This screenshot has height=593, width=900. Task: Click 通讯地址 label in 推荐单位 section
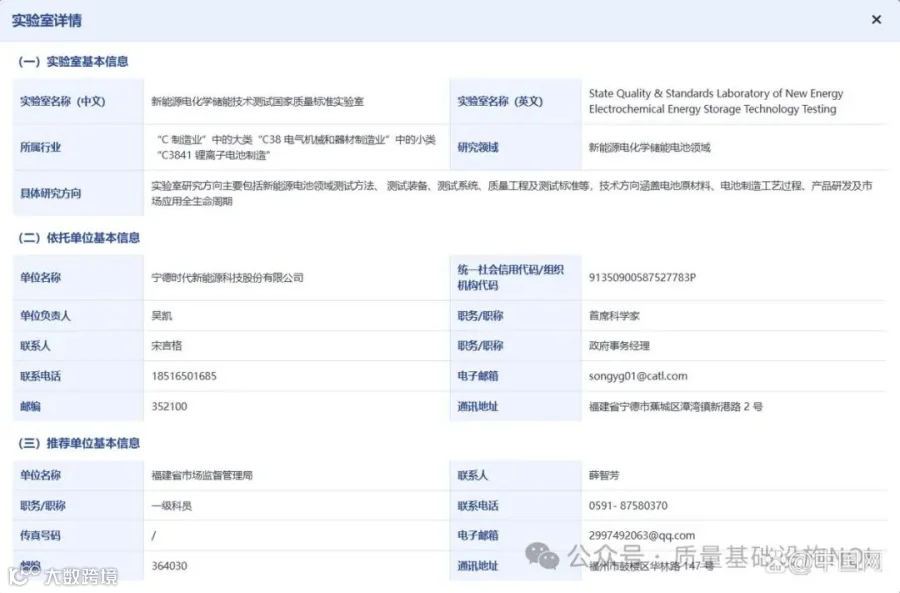pyautogui.click(x=478, y=566)
